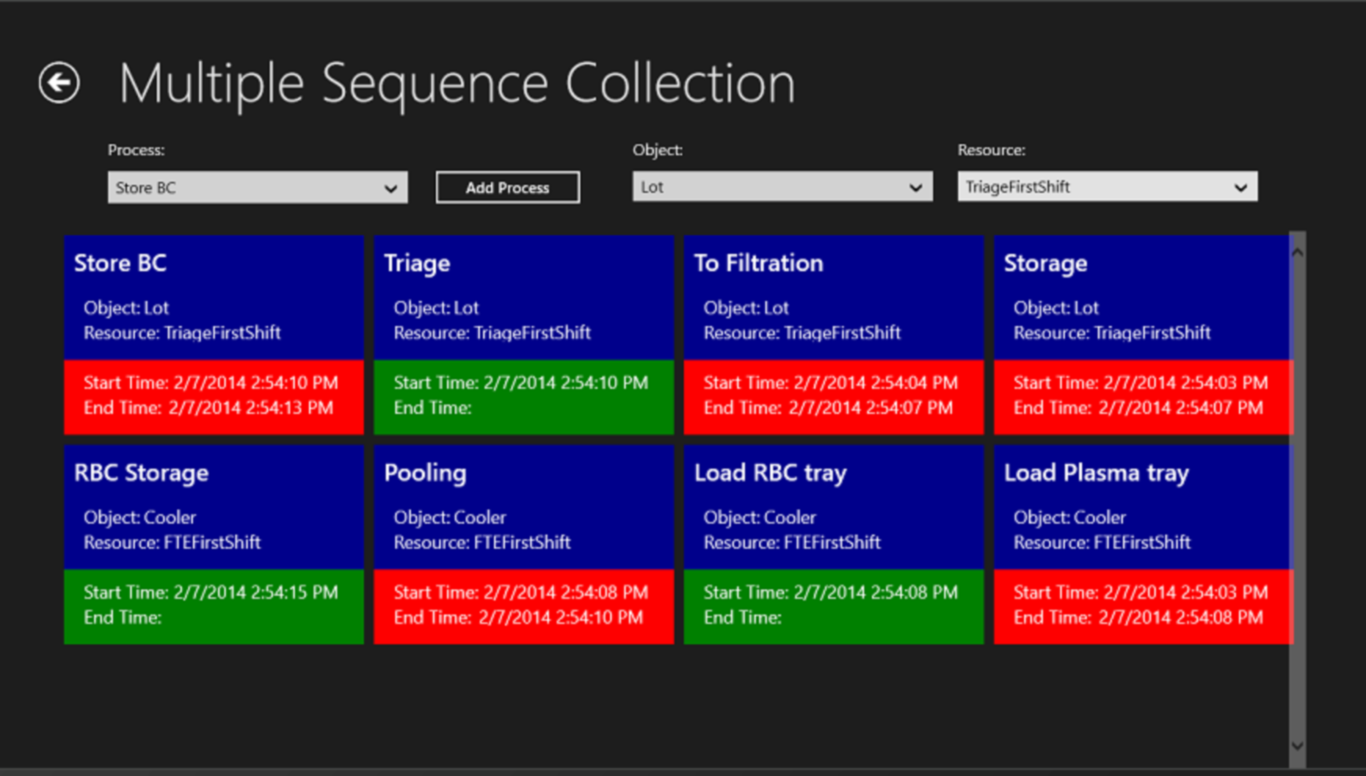1366x776 pixels.
Task: Toggle the green time bar under RBC Storage
Action: click(x=213, y=606)
